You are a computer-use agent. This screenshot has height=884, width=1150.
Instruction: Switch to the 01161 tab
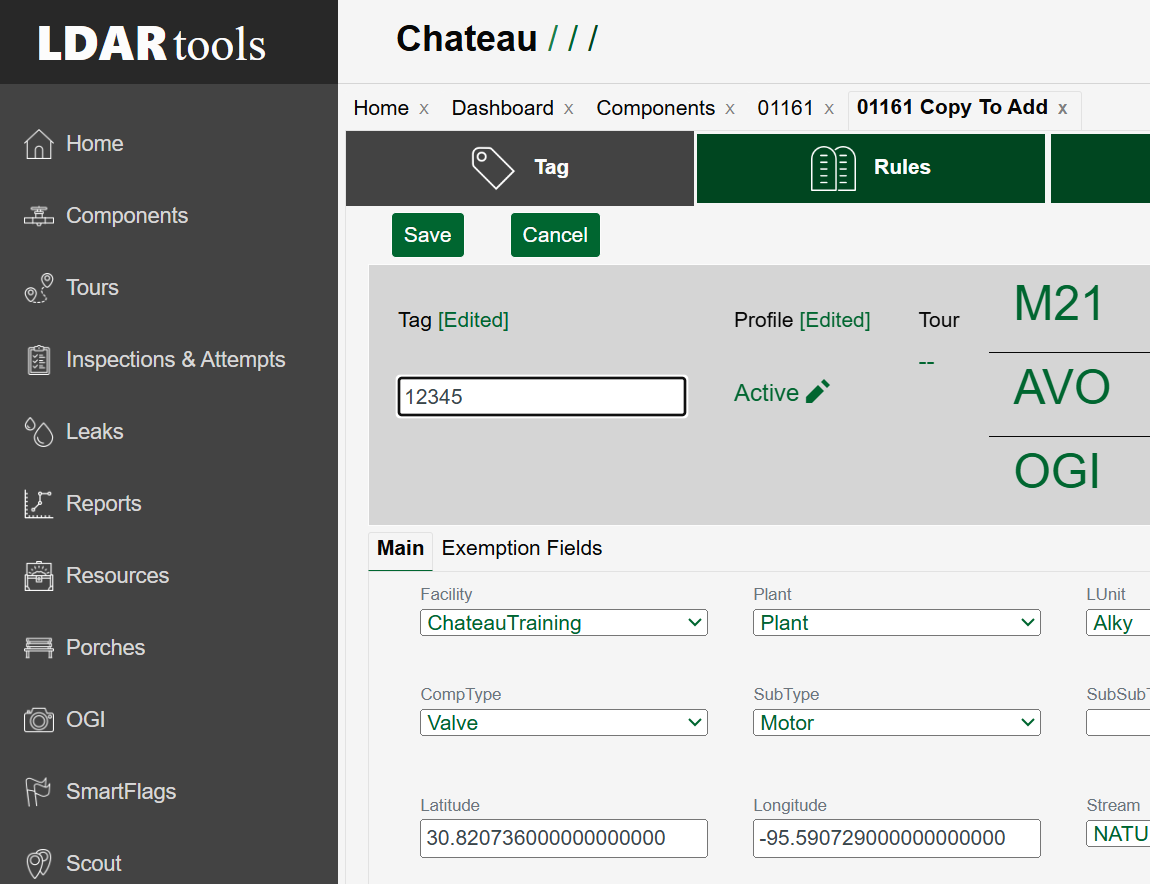785,109
